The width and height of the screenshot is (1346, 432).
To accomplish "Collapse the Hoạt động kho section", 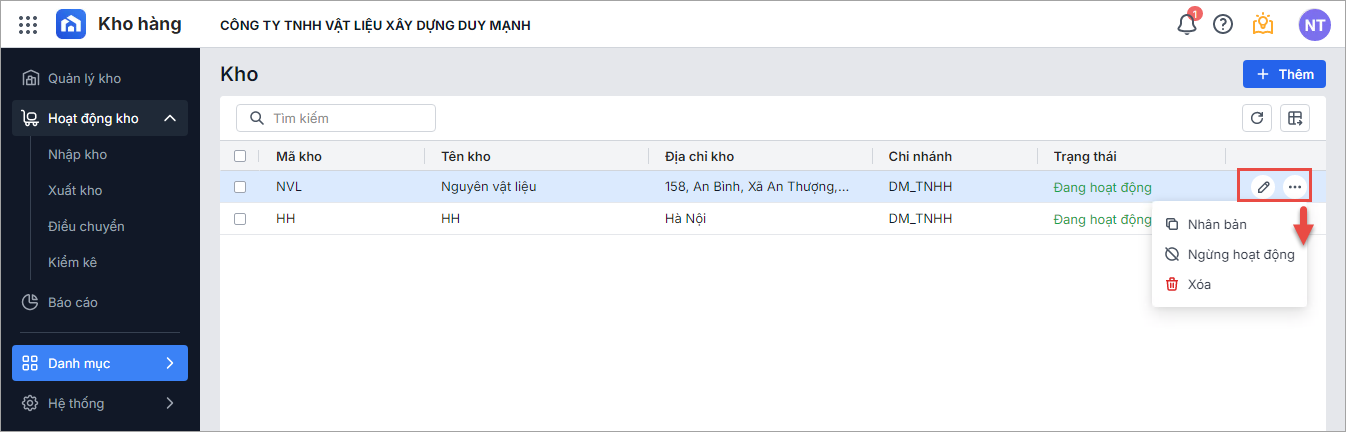I will coord(169,119).
